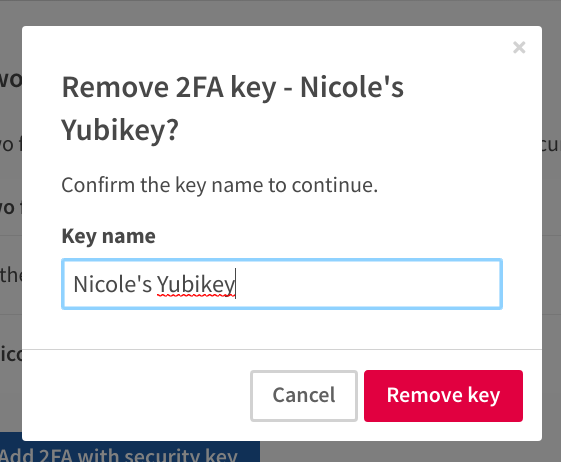Click the dialog heading 'Remove 2FA key'
The height and width of the screenshot is (462, 561).
tap(169, 88)
